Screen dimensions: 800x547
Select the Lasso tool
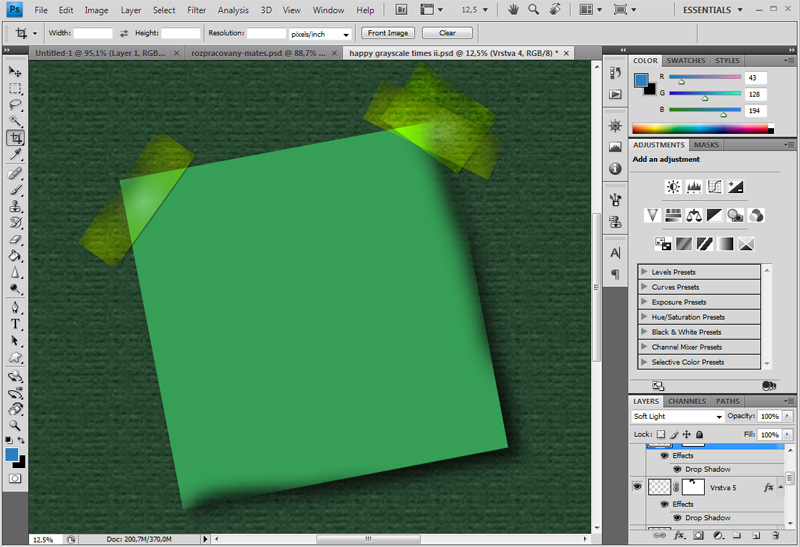(16, 104)
